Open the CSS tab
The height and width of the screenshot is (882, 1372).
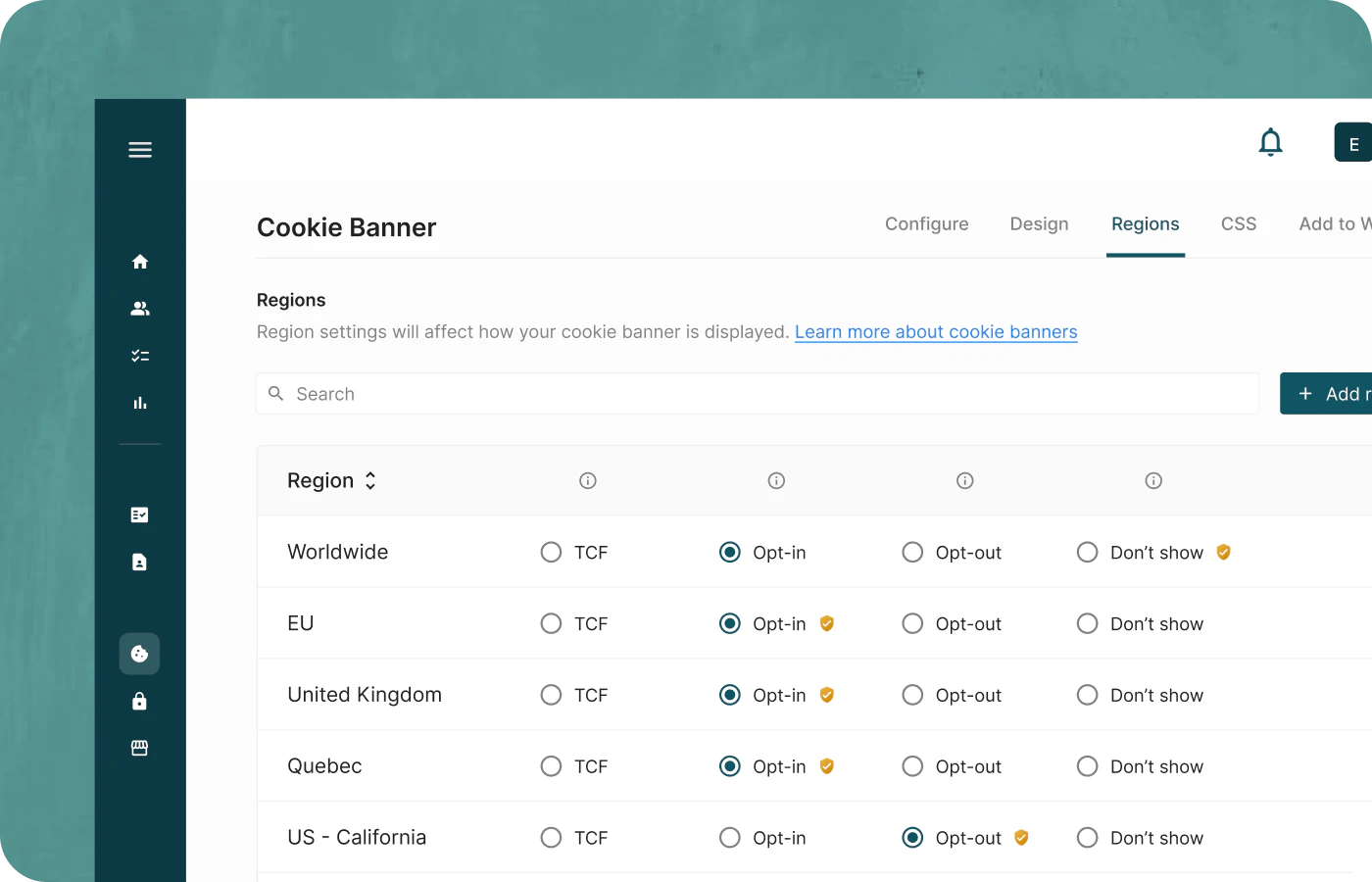click(1238, 224)
